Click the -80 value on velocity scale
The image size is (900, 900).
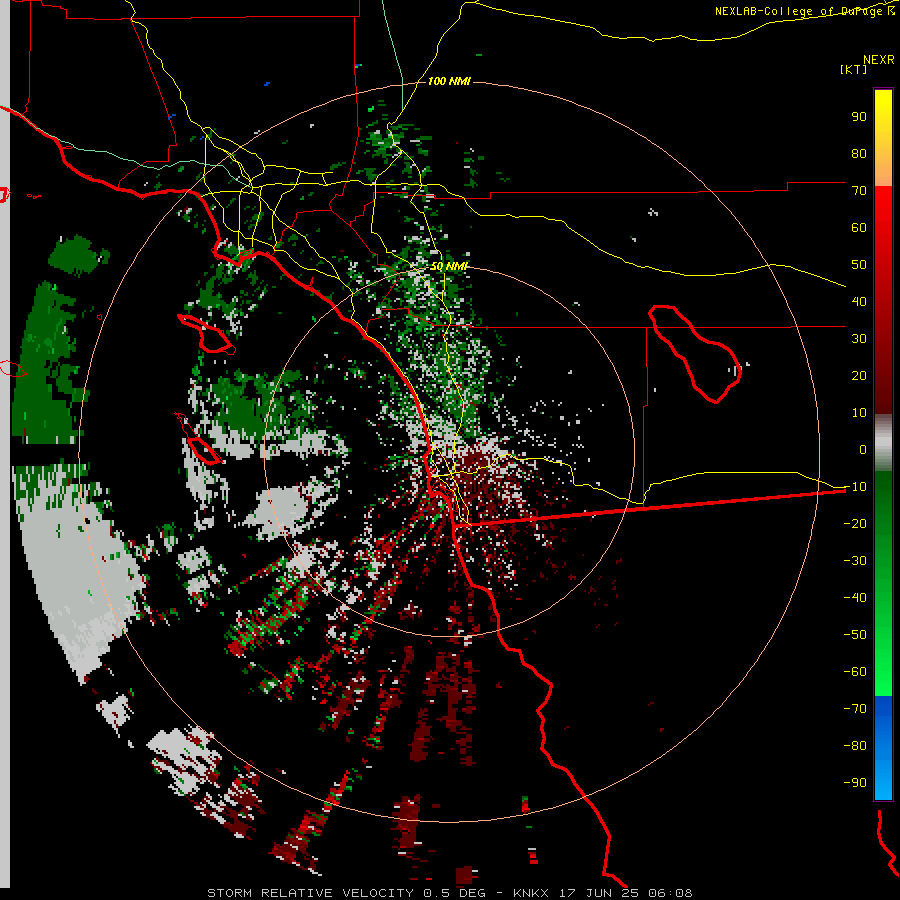pos(855,746)
